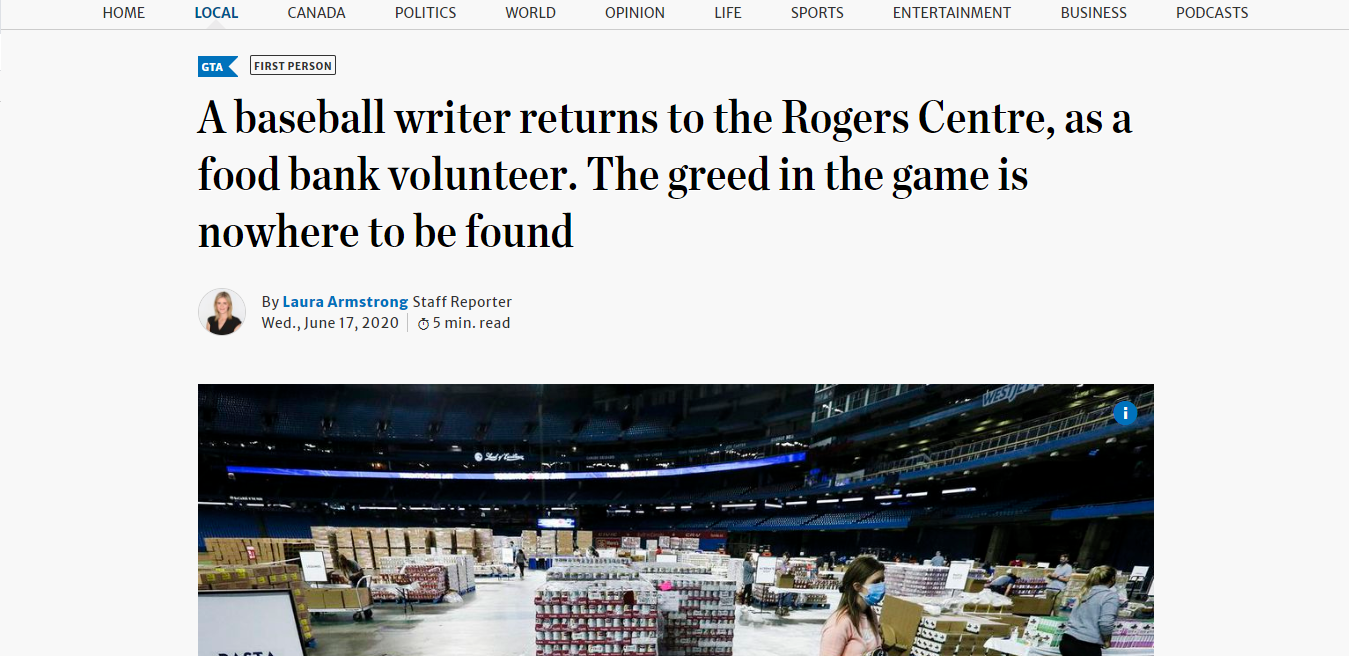Open the Business section
This screenshot has width=1349, height=656.
tap(1093, 13)
